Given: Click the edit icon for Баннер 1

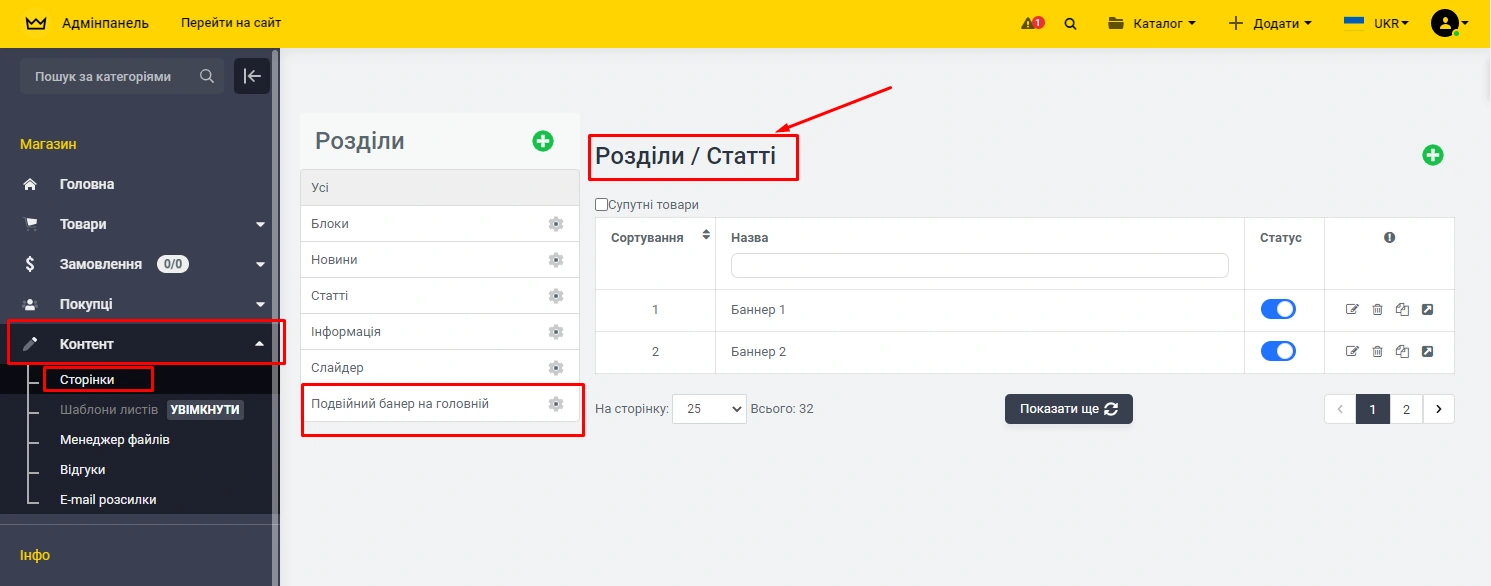Looking at the screenshot, I should [1352, 310].
